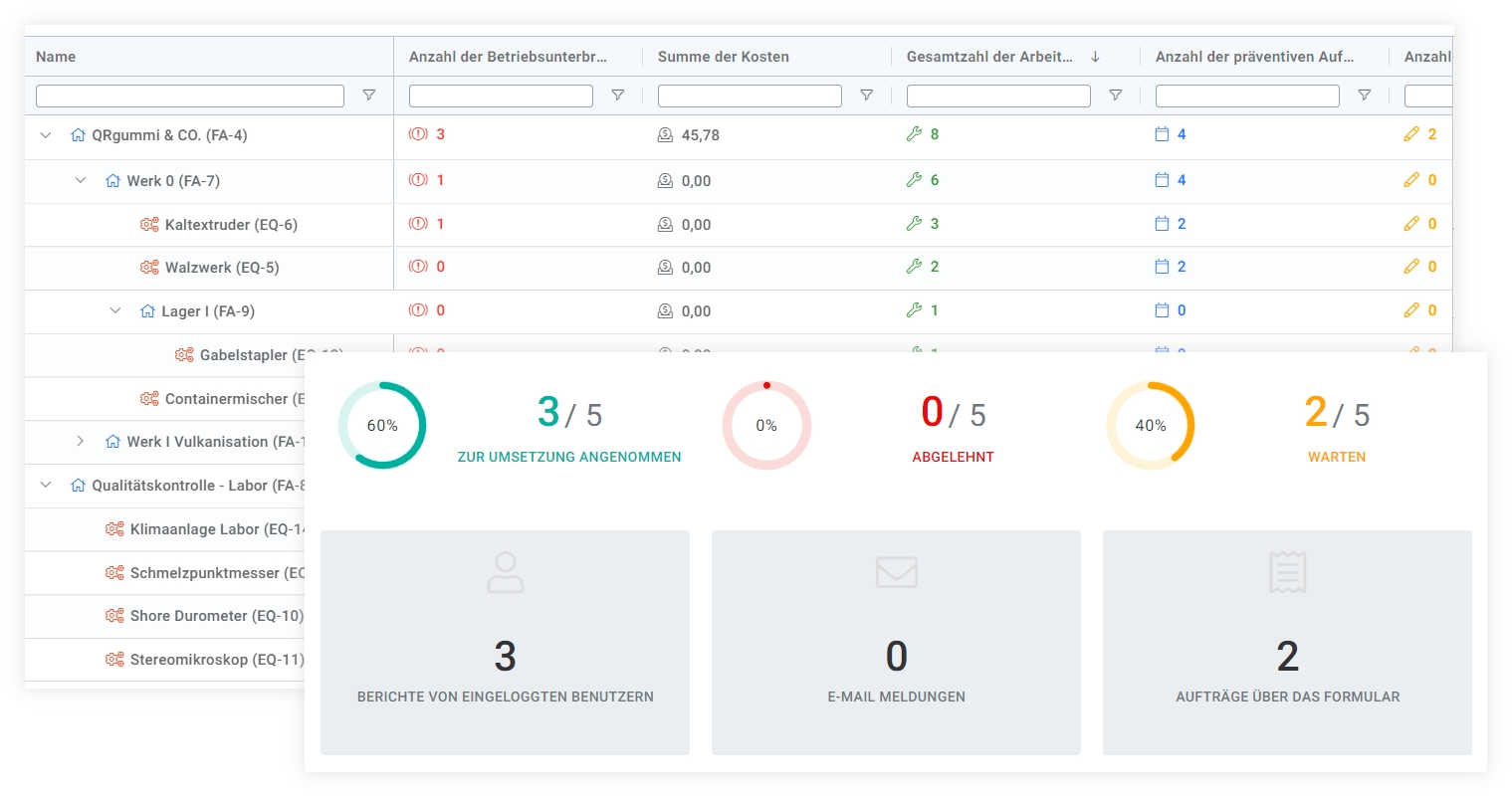The image size is (1512, 797).
Task: Sort by Anzahl der präventiven Auf… column header
Action: 1254,57
